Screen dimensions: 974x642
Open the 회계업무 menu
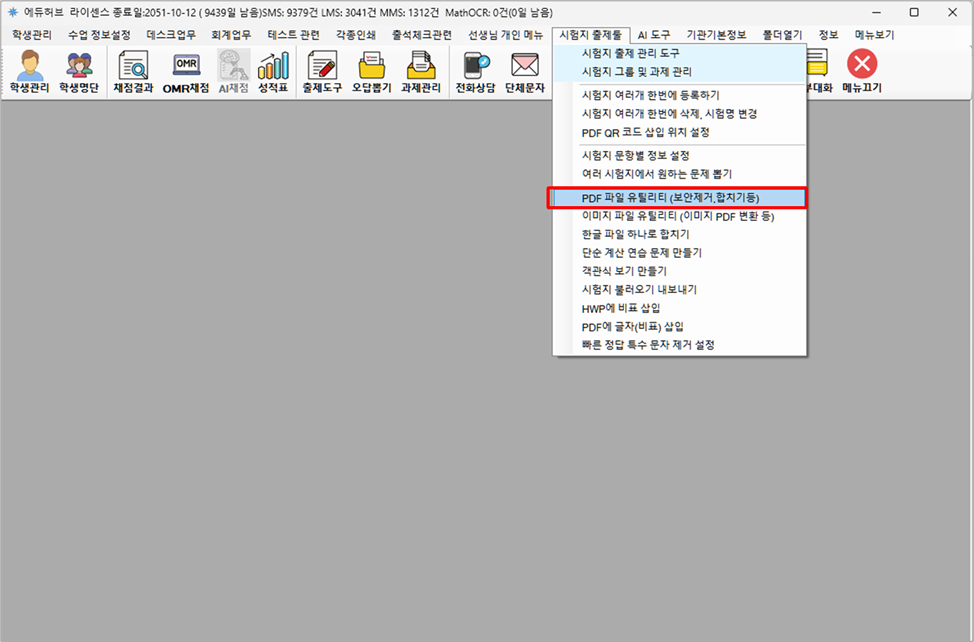pyautogui.click(x=231, y=34)
